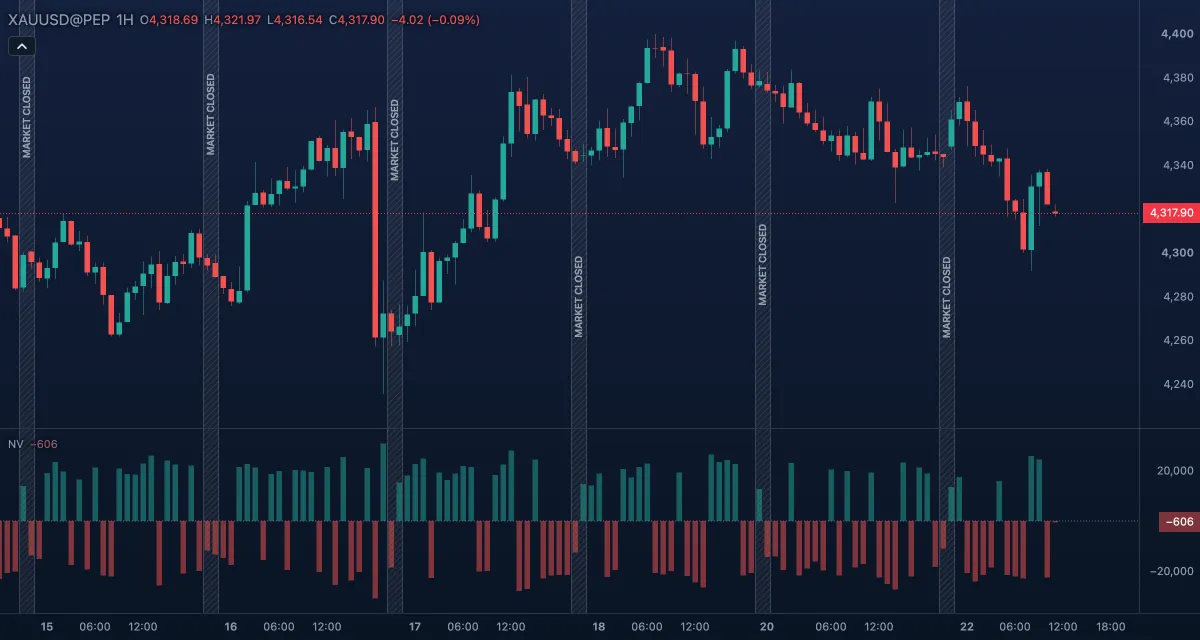Click the −20,000 volume axis label
The width and height of the screenshot is (1200, 640).
(x=1172, y=571)
